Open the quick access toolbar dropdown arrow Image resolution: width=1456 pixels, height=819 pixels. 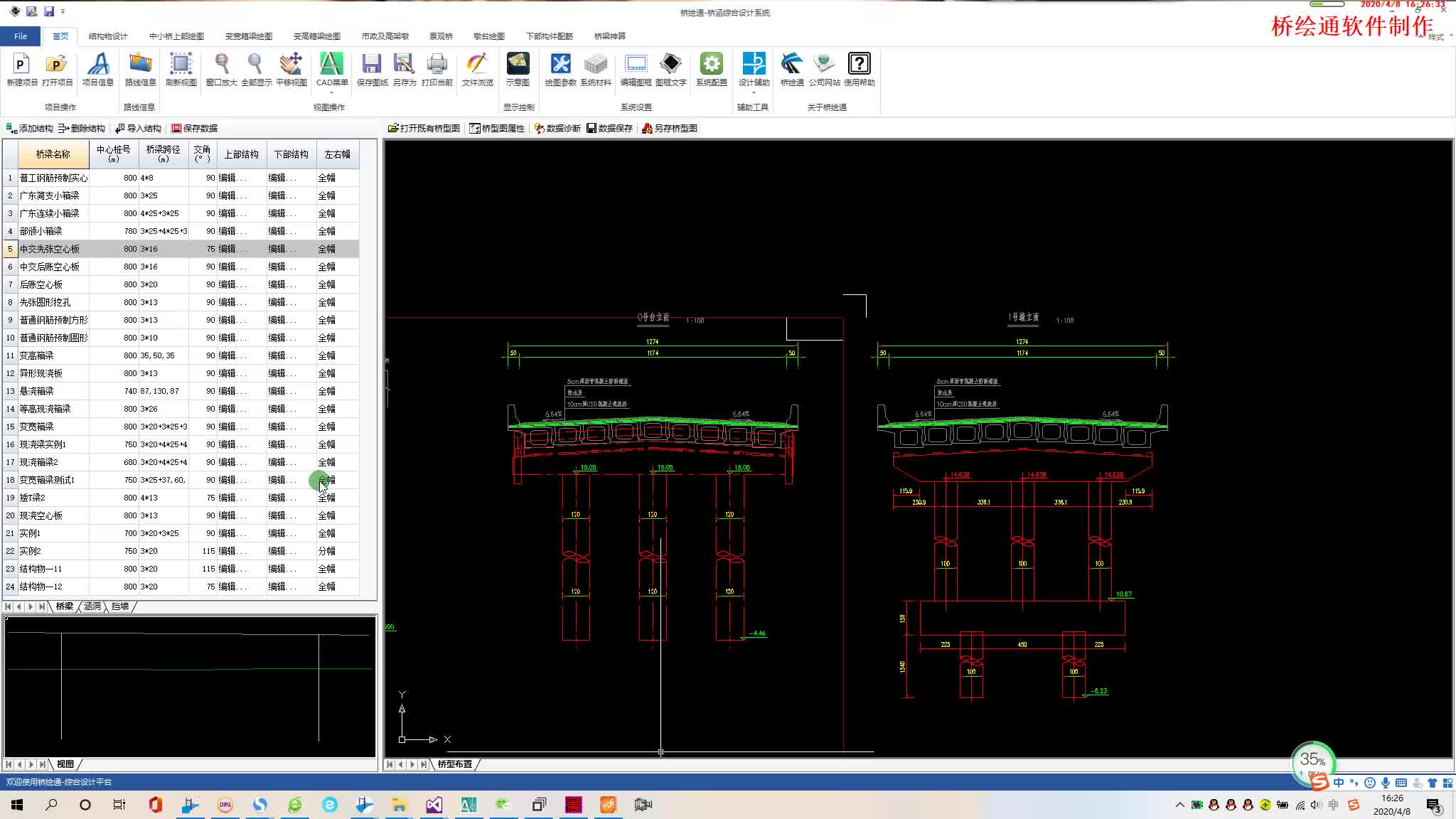point(63,11)
